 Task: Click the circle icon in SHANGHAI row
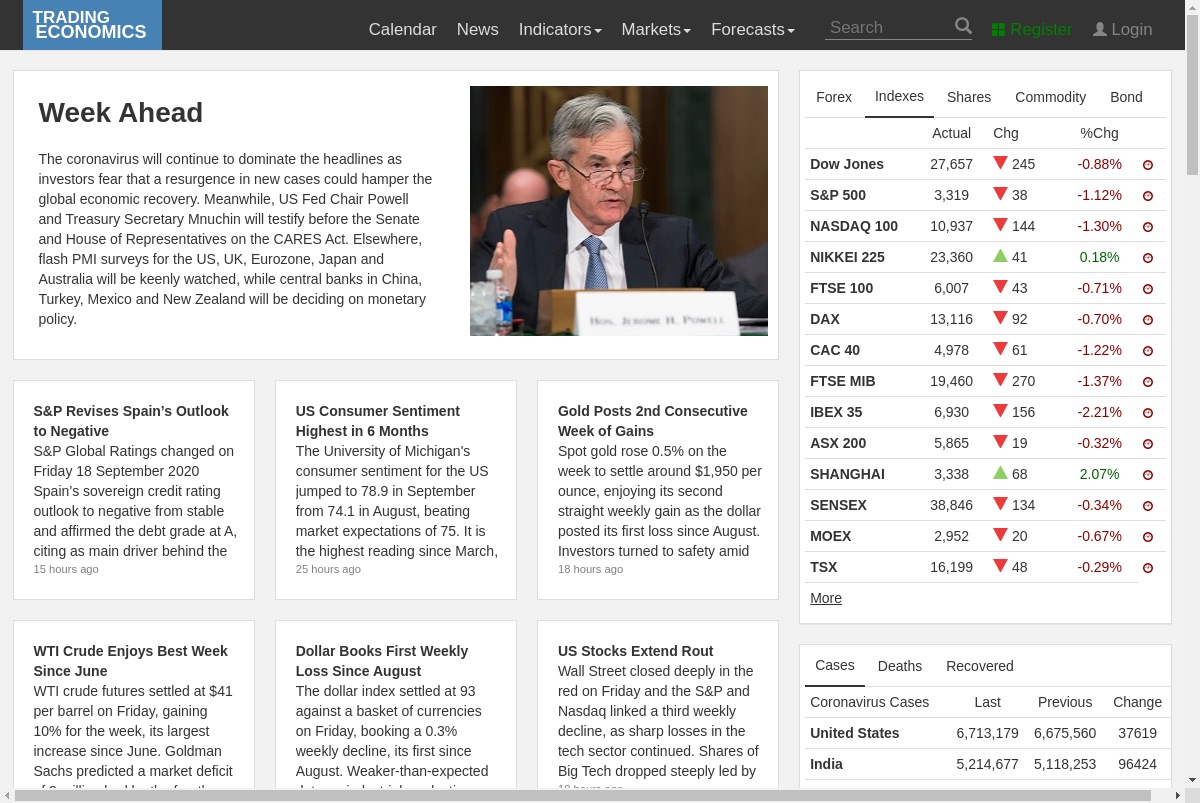click(1148, 475)
